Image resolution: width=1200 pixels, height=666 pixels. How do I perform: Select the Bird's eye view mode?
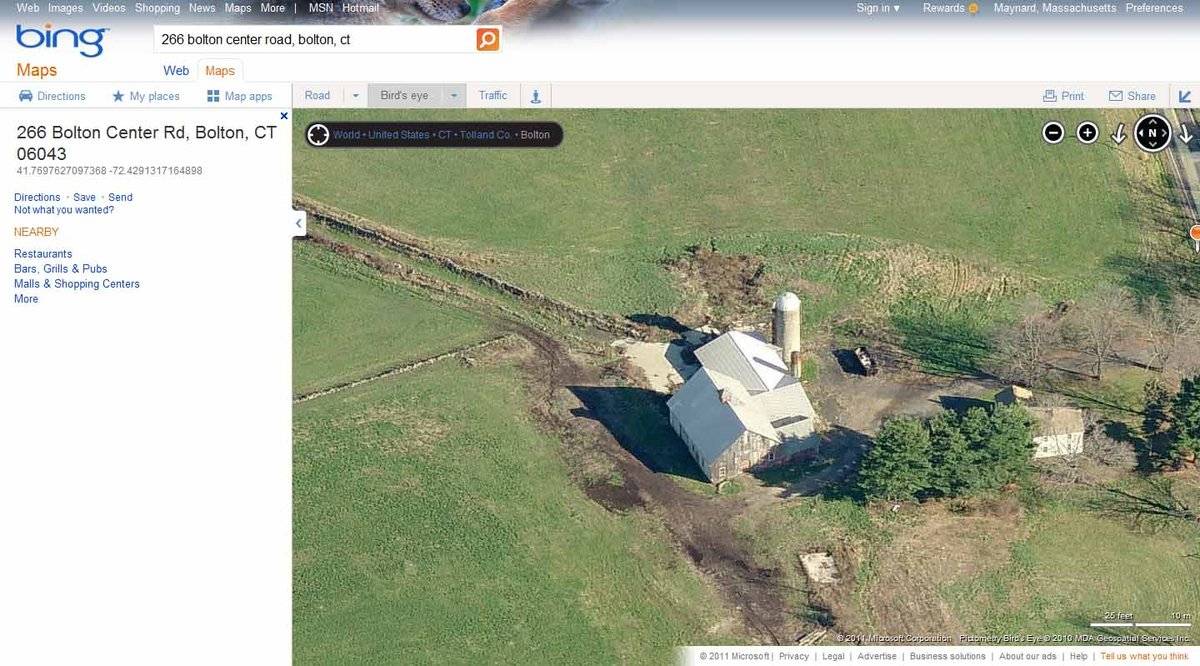403,94
